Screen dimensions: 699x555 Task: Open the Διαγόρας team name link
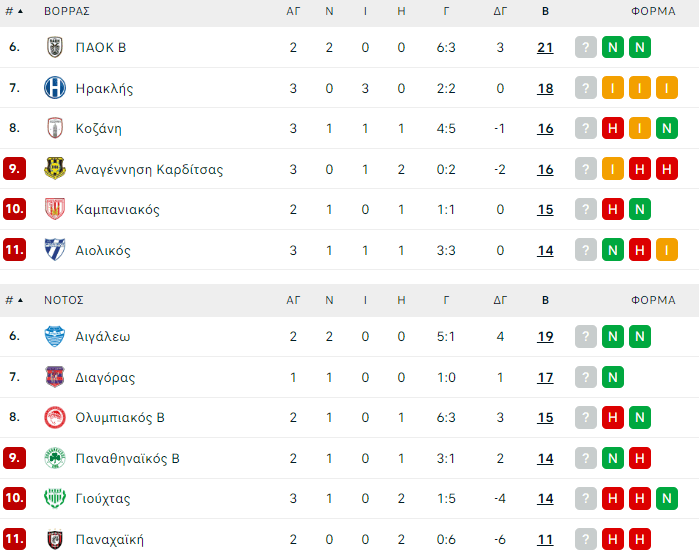click(105, 377)
